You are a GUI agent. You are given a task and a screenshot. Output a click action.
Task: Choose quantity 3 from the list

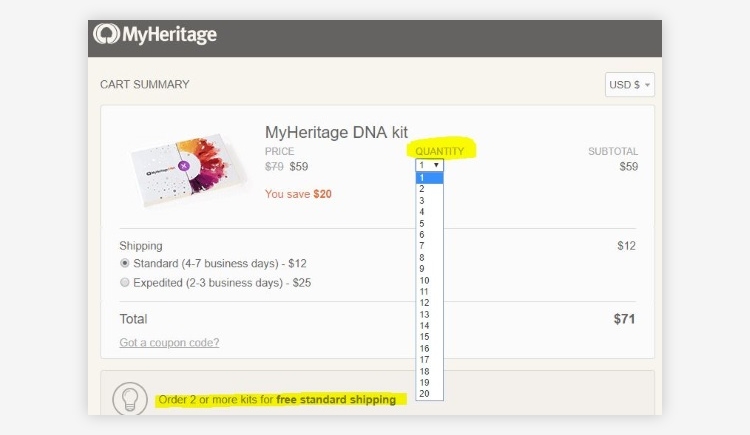(x=429, y=201)
